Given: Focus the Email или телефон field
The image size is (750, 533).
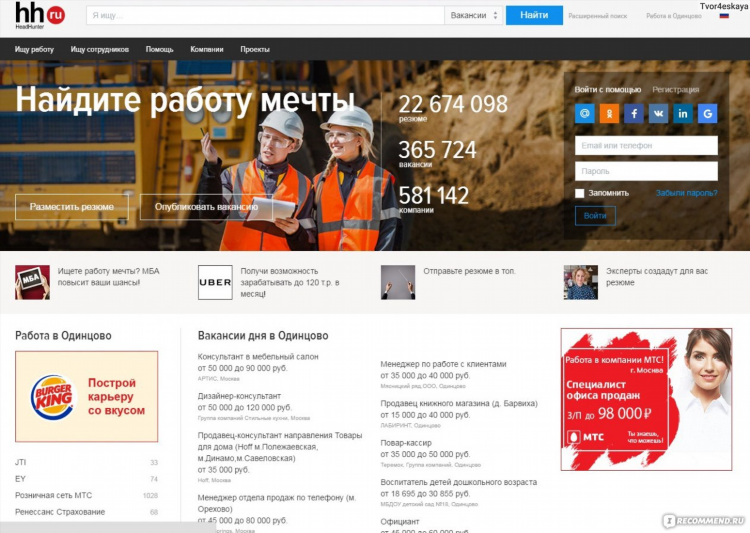Looking at the screenshot, I should (x=646, y=145).
